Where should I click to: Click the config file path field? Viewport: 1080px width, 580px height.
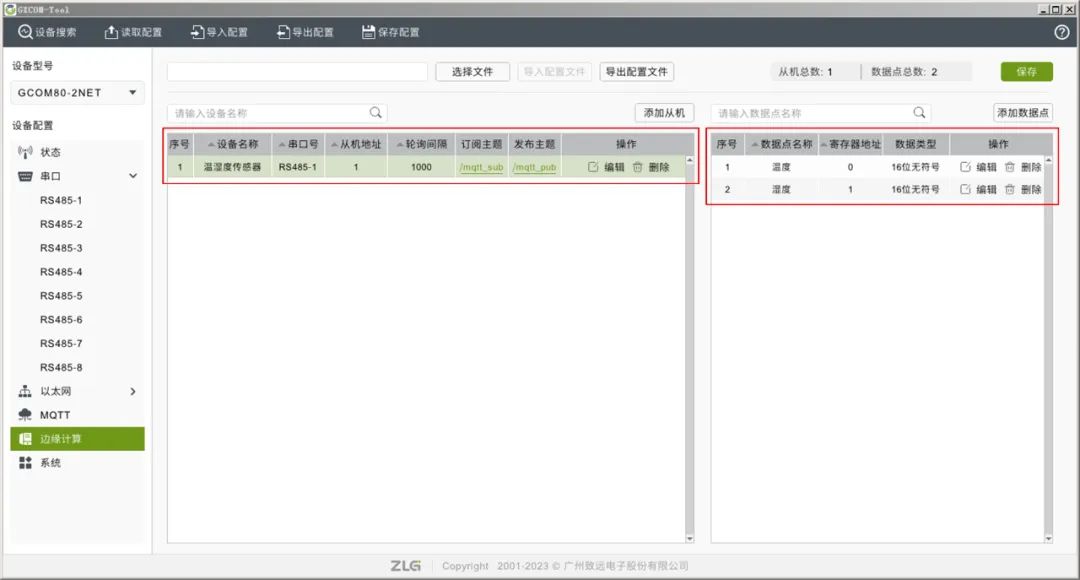298,72
